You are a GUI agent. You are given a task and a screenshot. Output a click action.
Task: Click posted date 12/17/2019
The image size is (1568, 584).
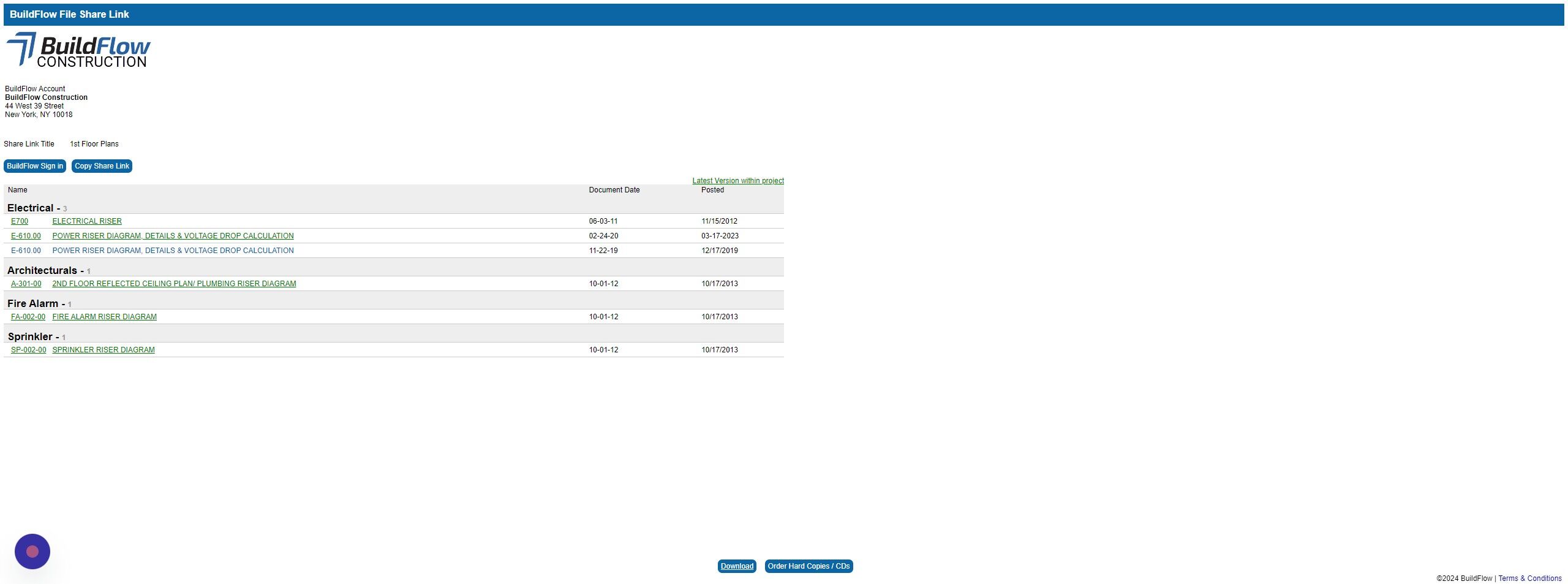click(x=720, y=251)
